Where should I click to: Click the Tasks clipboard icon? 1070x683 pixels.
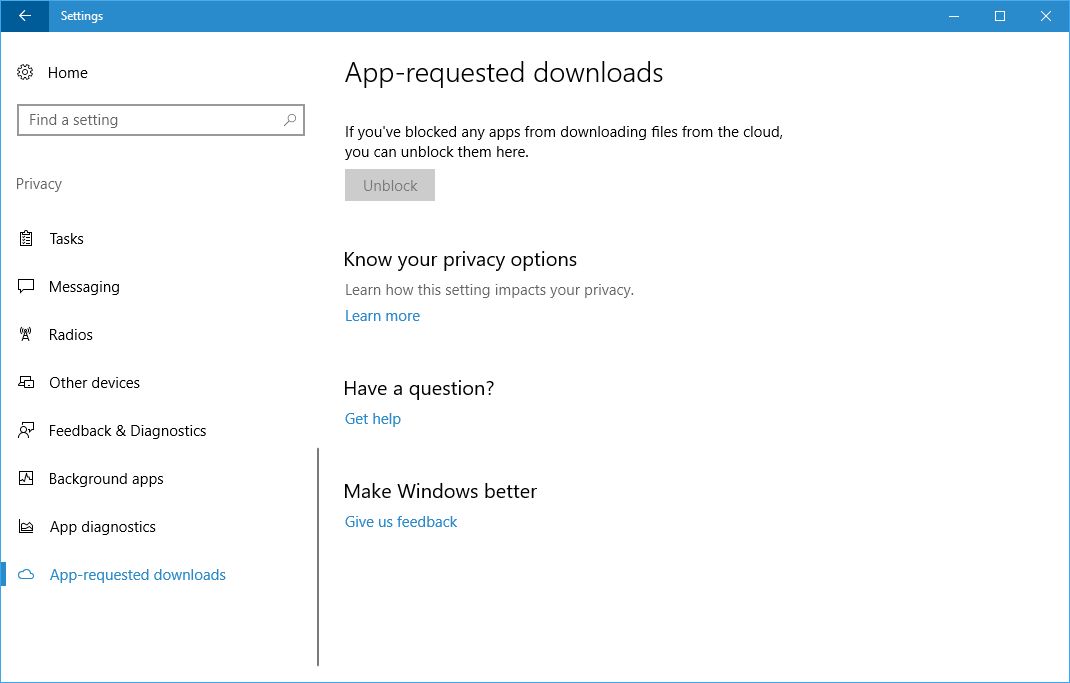[26, 239]
